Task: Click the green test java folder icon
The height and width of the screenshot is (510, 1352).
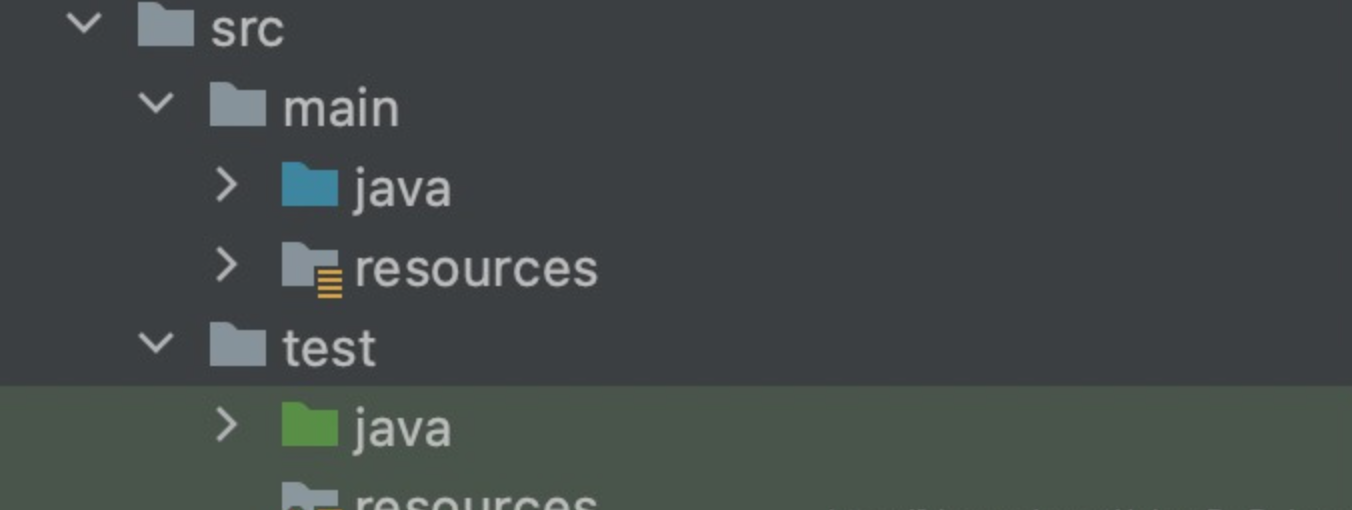Action: [310, 426]
